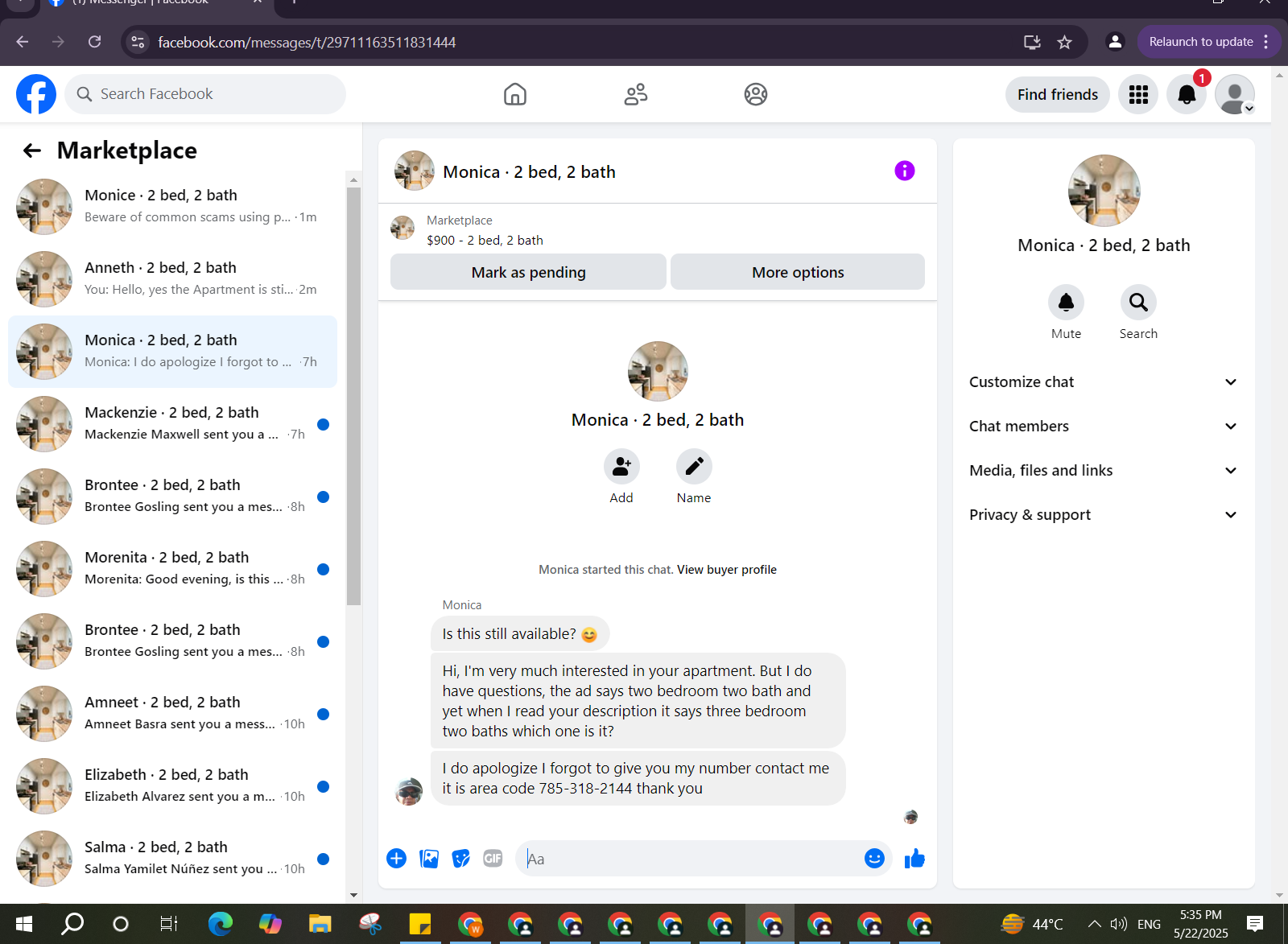1288x944 pixels.
Task: Click the Search magnifier in chat info
Action: [x=1138, y=303]
